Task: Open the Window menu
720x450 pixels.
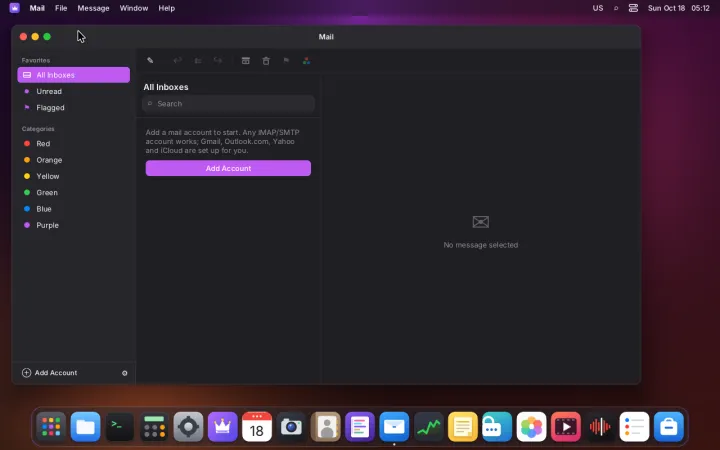Action: (x=134, y=8)
